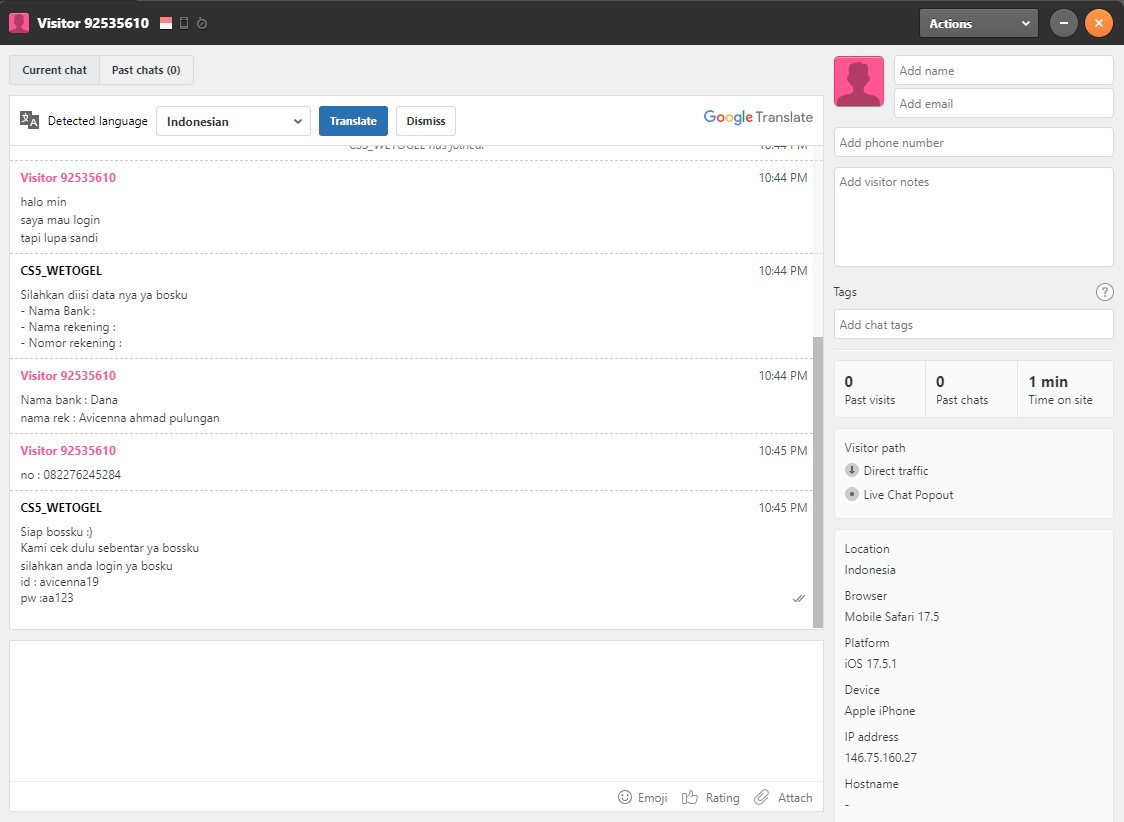This screenshot has width=1124, height=822.
Task: Open the Emoji picker
Action: click(x=642, y=798)
